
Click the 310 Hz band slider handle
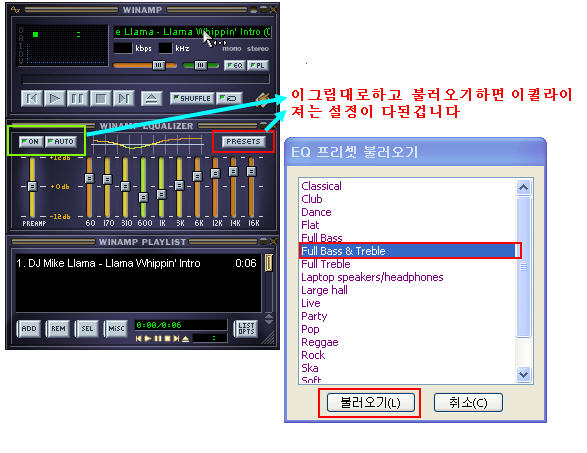coord(125,186)
